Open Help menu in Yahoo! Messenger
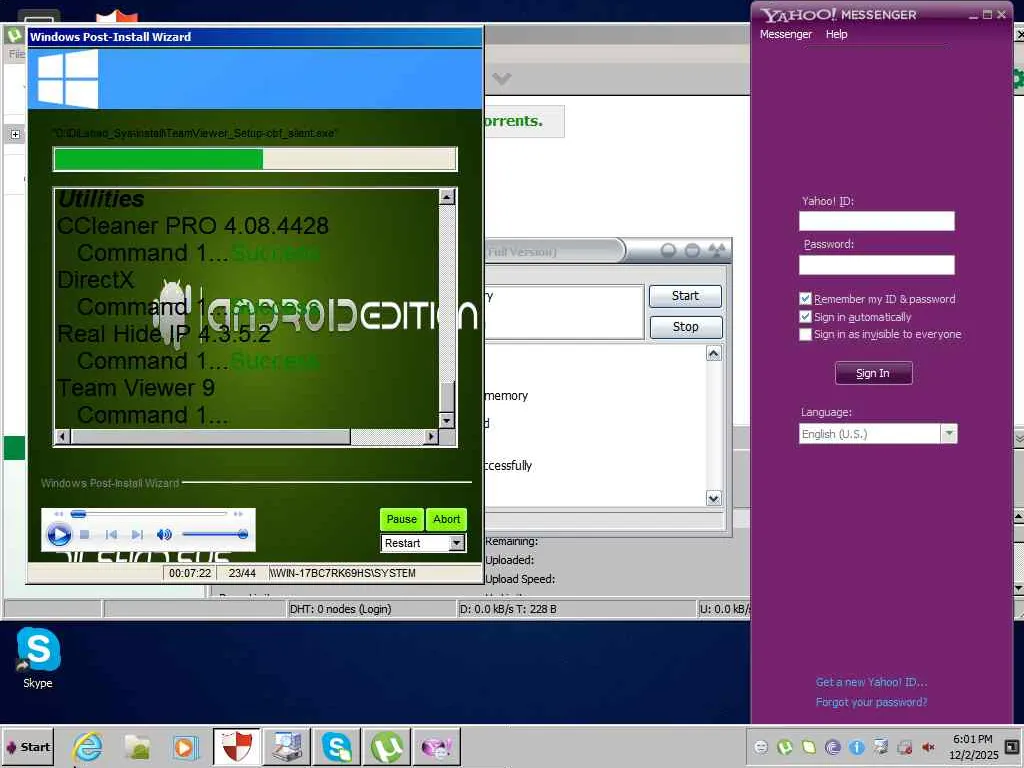Image resolution: width=1024 pixels, height=768 pixels. [x=837, y=34]
